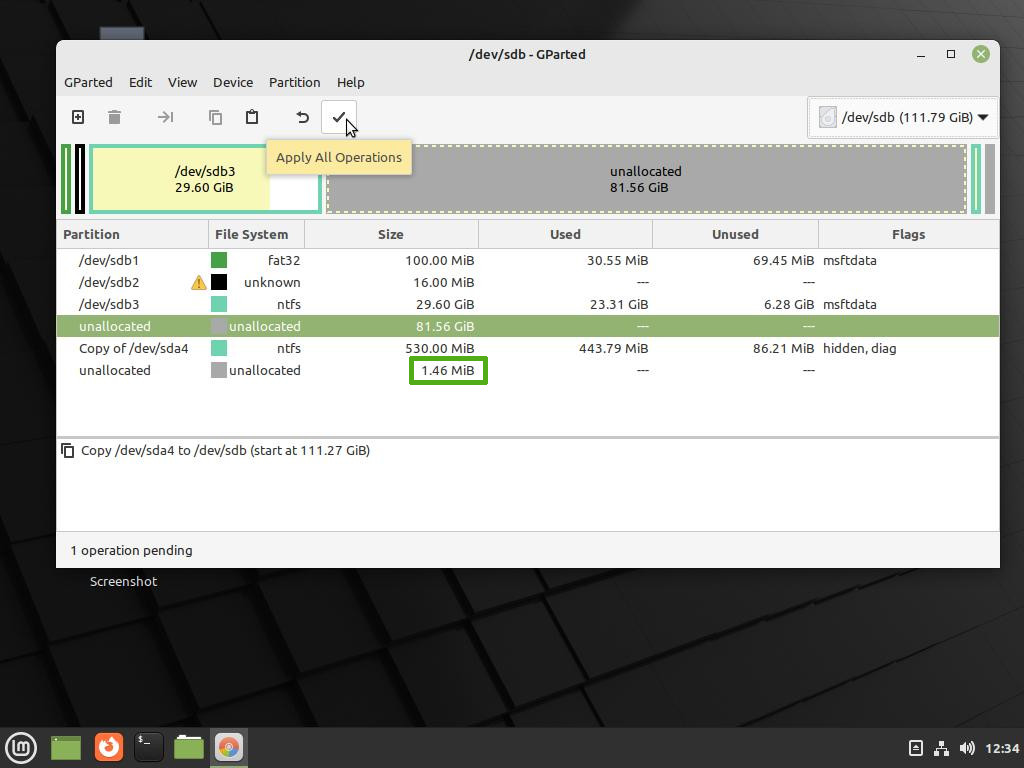The image size is (1024, 768).
Task: Click the Flags column header
Action: (x=908, y=234)
